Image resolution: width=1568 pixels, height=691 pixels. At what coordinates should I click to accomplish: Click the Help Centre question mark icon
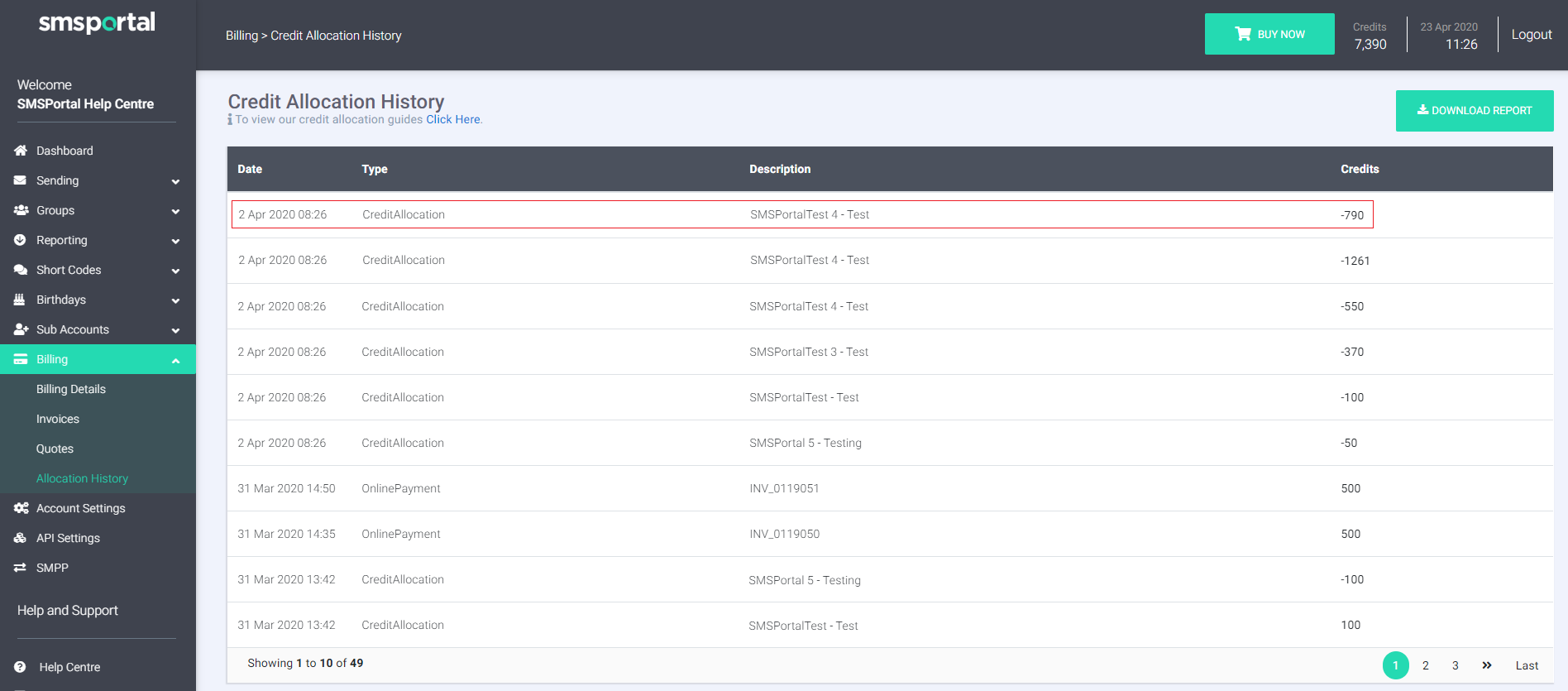(x=20, y=667)
